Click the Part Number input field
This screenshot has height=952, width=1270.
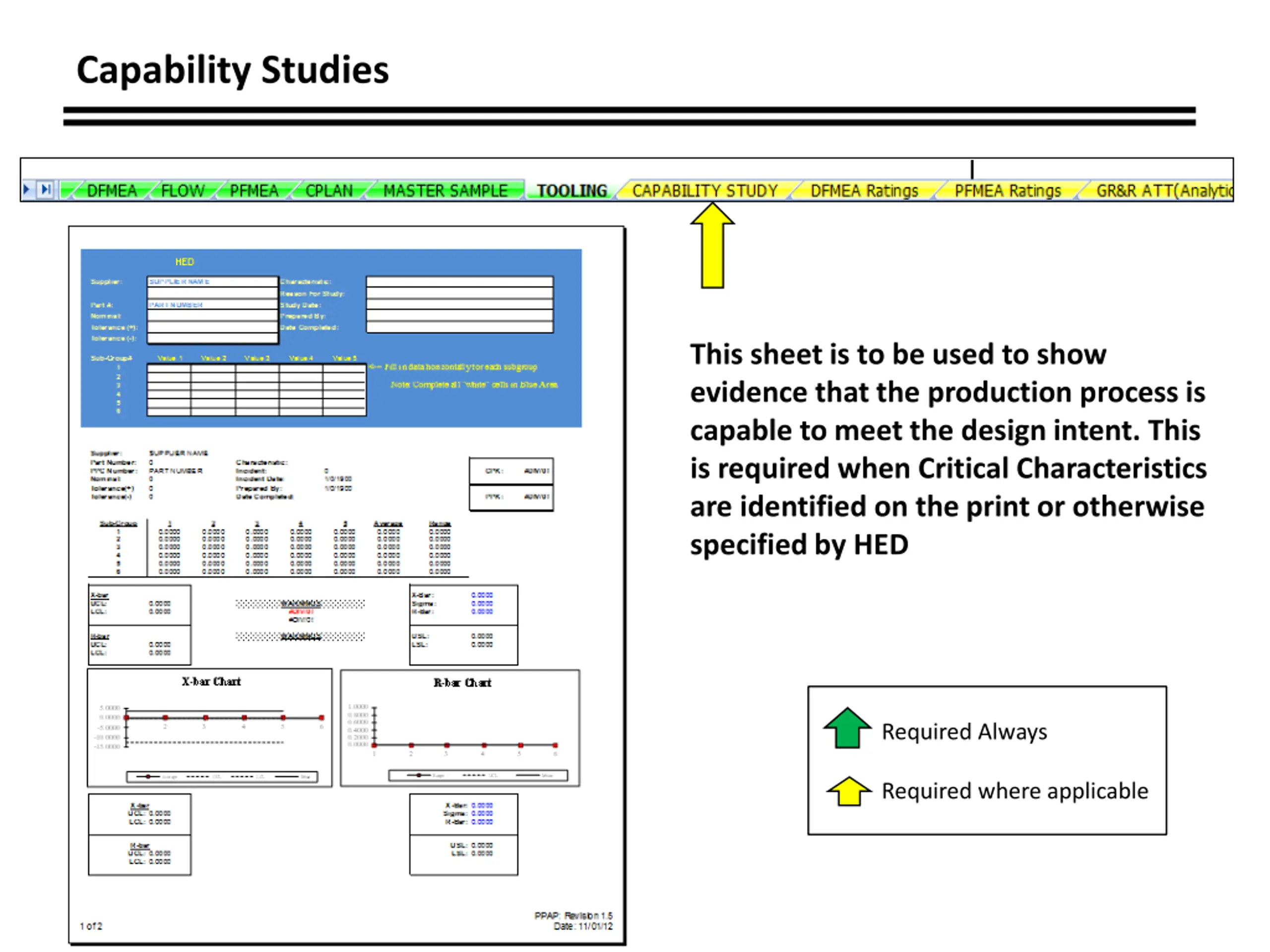tap(212, 305)
